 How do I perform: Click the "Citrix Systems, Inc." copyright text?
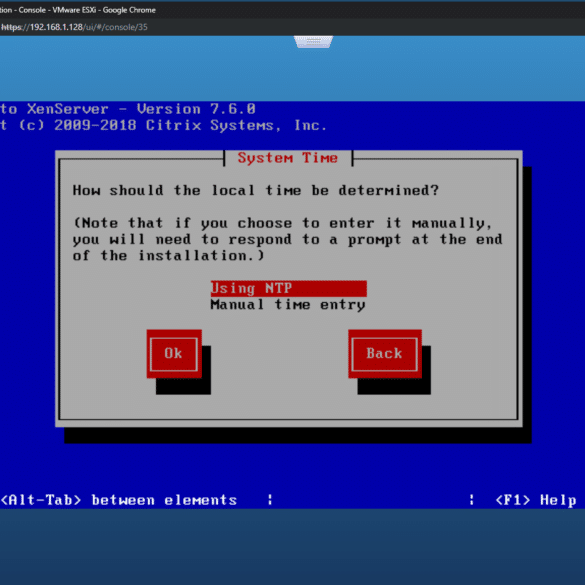(x=236, y=125)
